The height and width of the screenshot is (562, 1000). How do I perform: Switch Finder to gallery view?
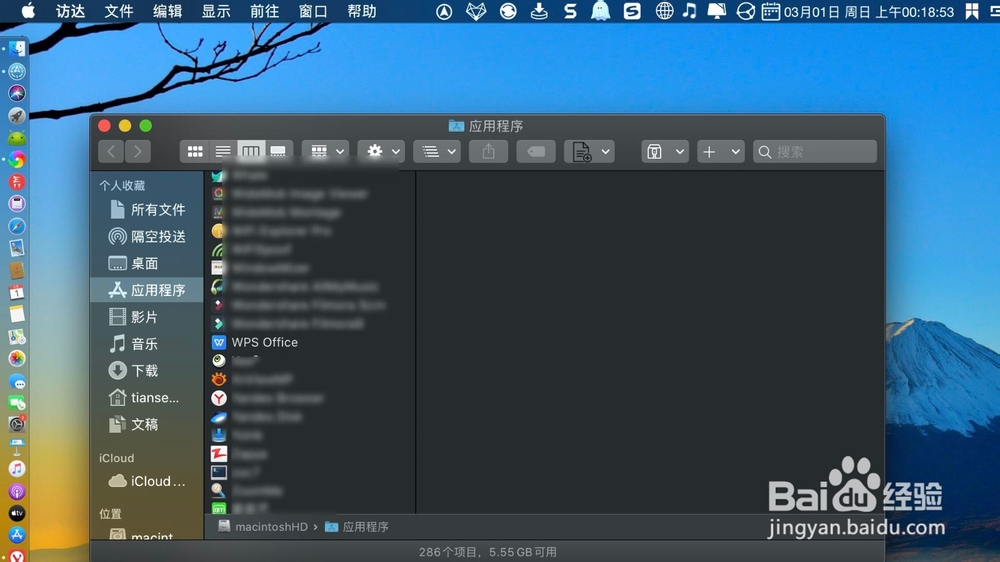pyautogui.click(x=279, y=152)
